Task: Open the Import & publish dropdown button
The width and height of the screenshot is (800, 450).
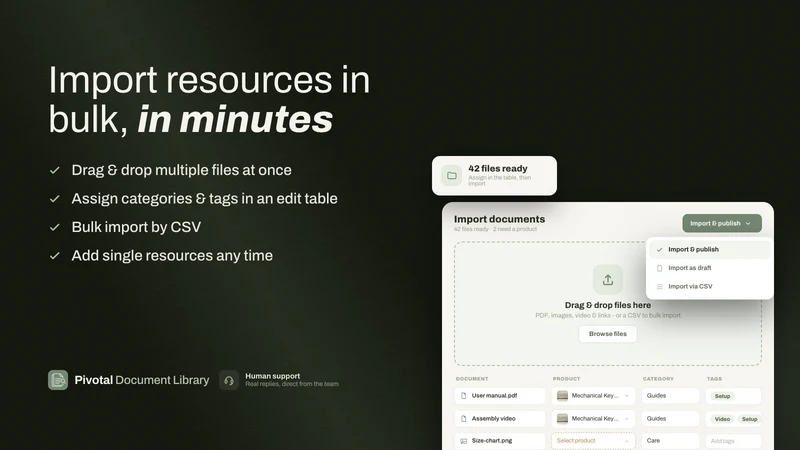Action: coord(722,223)
